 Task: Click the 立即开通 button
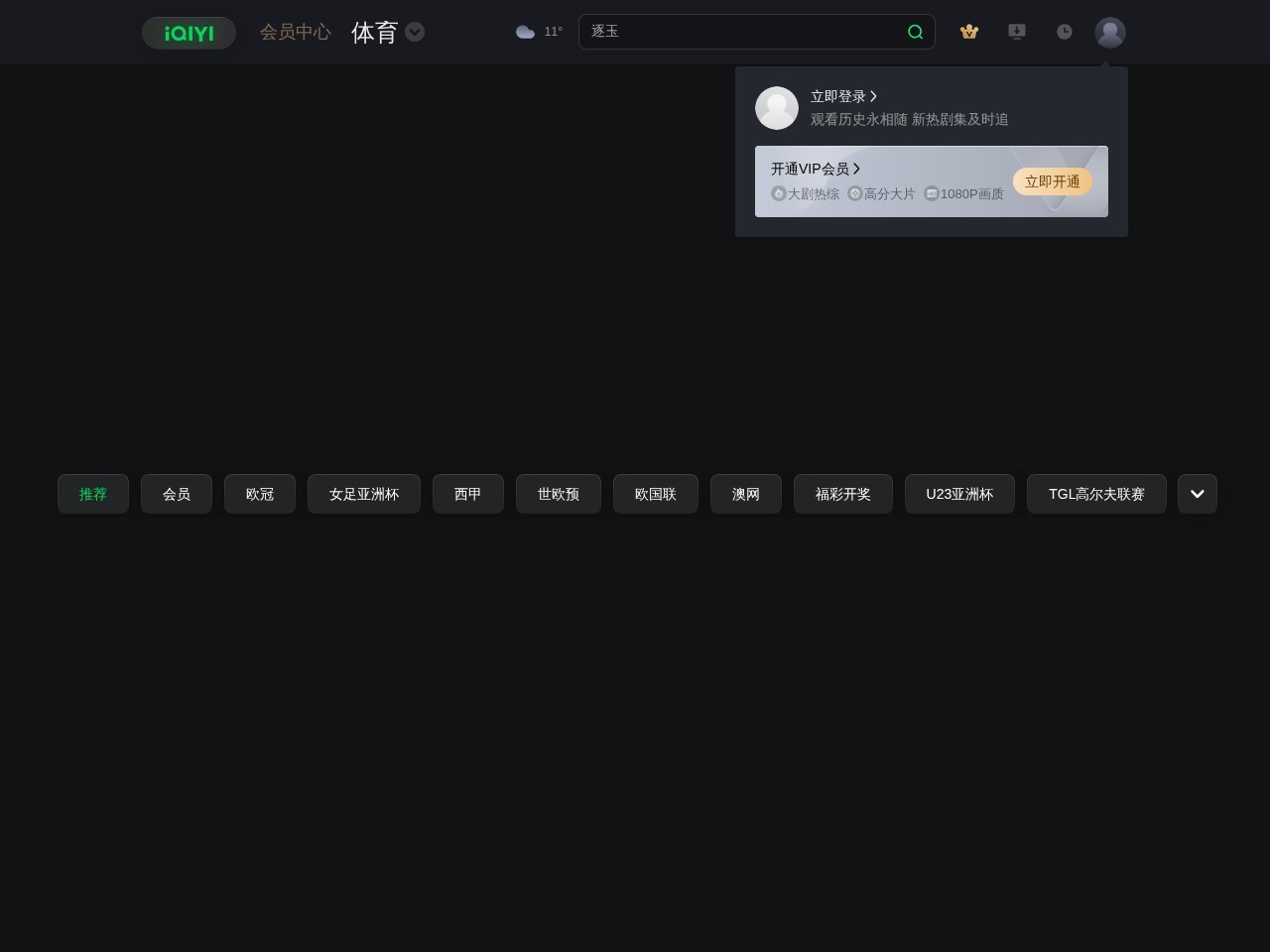click(1053, 181)
